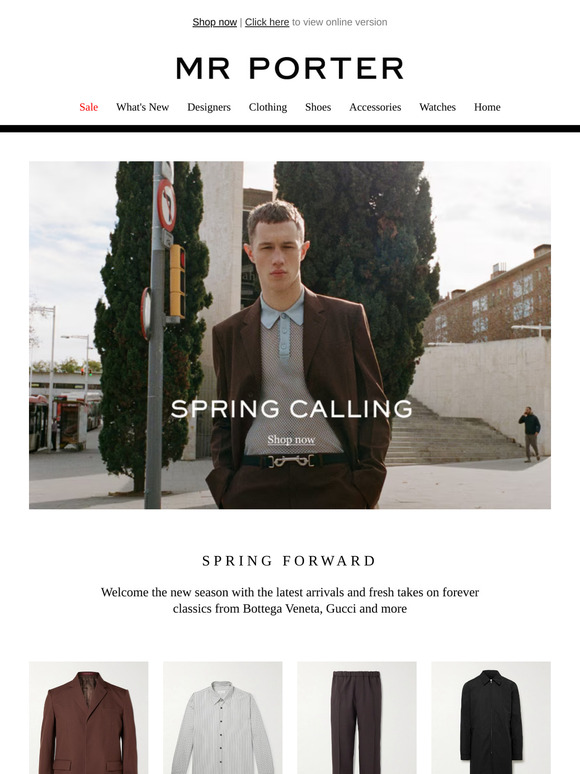Image resolution: width=580 pixels, height=774 pixels.
Task: Select Shoes in the navigation bar
Action: point(318,107)
